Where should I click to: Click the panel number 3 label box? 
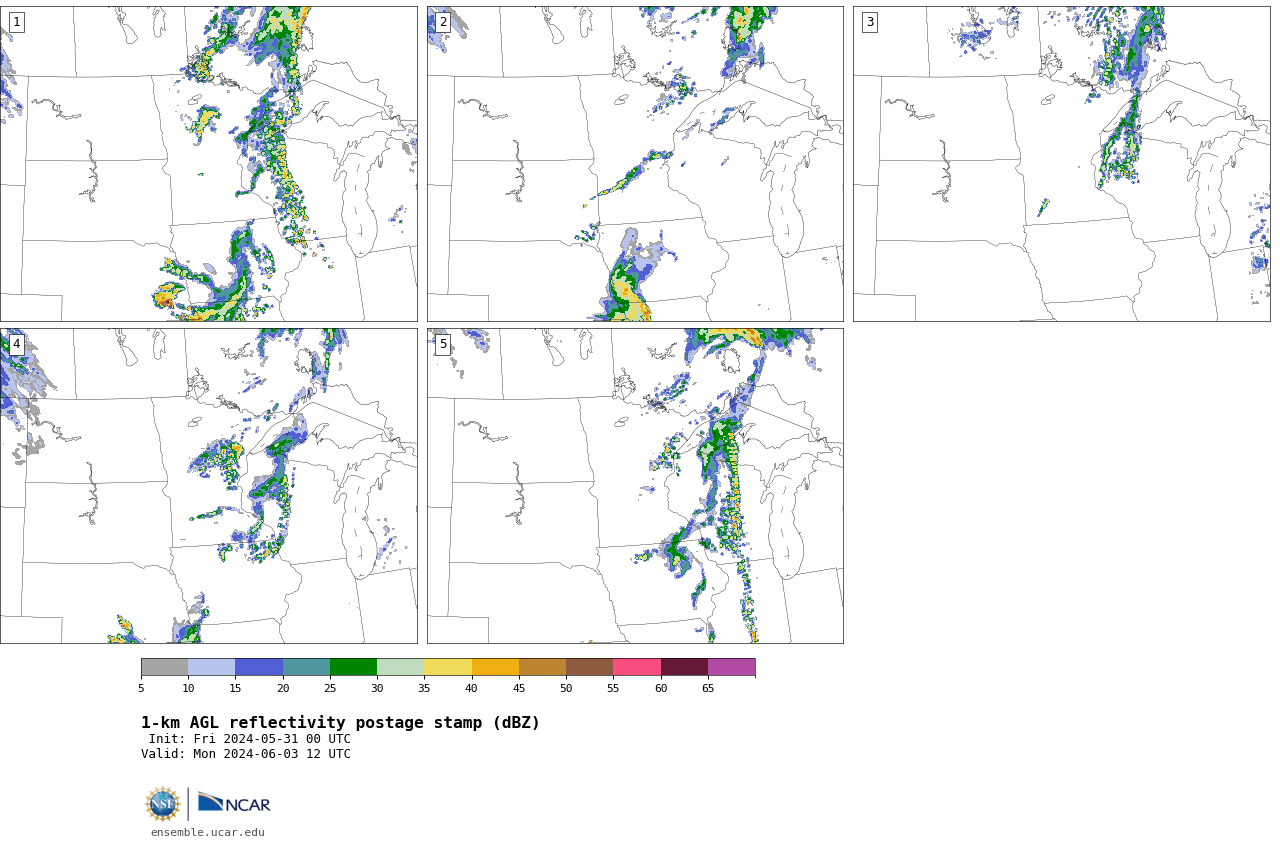point(869,22)
